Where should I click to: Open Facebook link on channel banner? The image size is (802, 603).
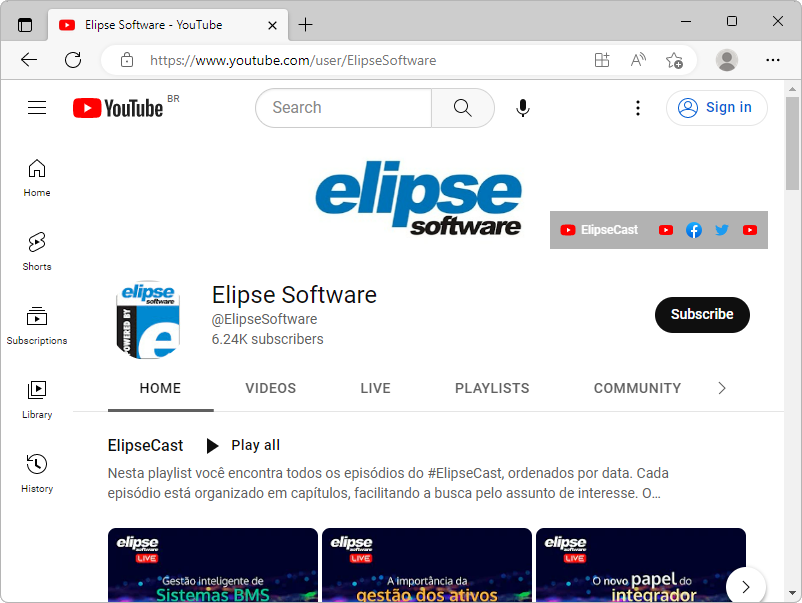(x=694, y=230)
